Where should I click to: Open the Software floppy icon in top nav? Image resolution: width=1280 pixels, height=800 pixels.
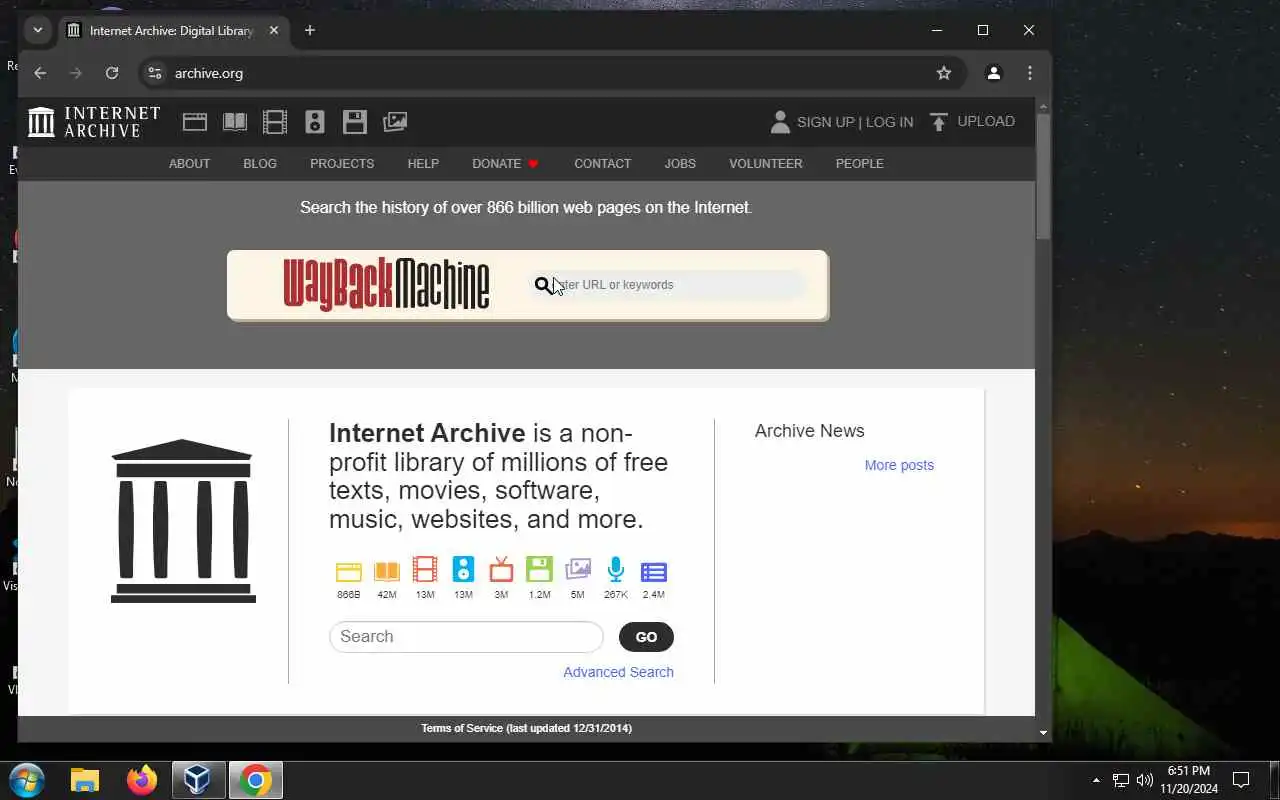(x=355, y=122)
